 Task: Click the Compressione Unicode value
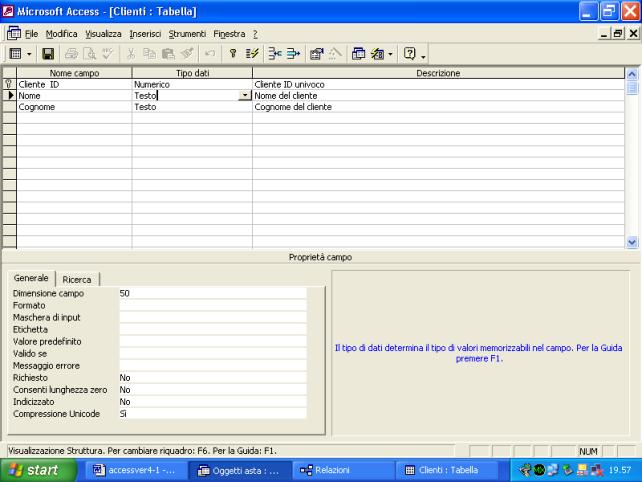point(213,414)
